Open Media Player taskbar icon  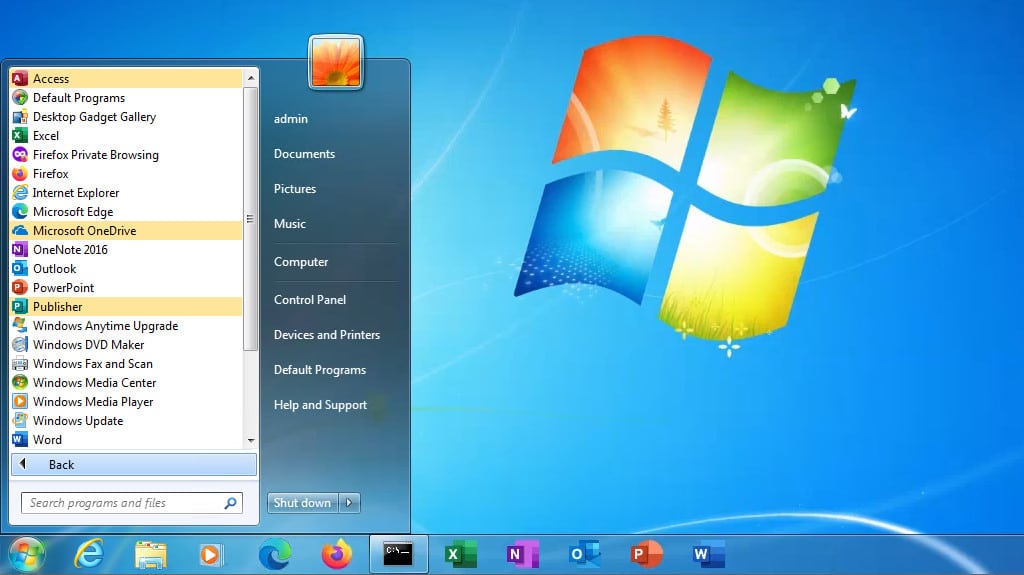tap(210, 555)
